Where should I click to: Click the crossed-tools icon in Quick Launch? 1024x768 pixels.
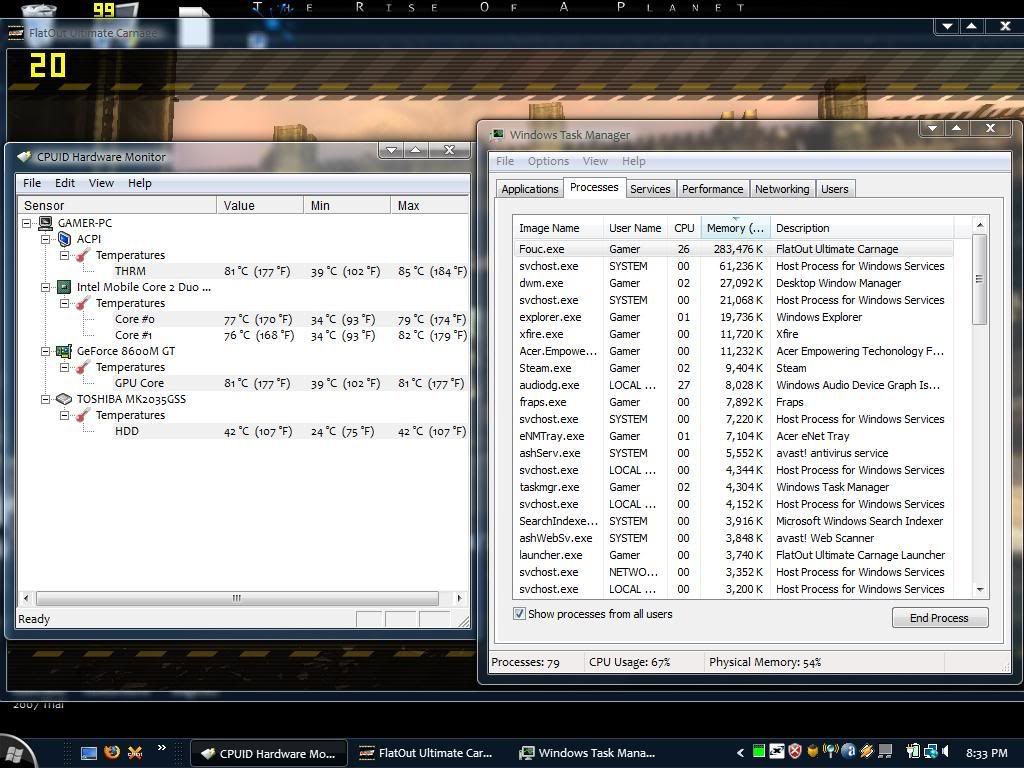click(135, 753)
